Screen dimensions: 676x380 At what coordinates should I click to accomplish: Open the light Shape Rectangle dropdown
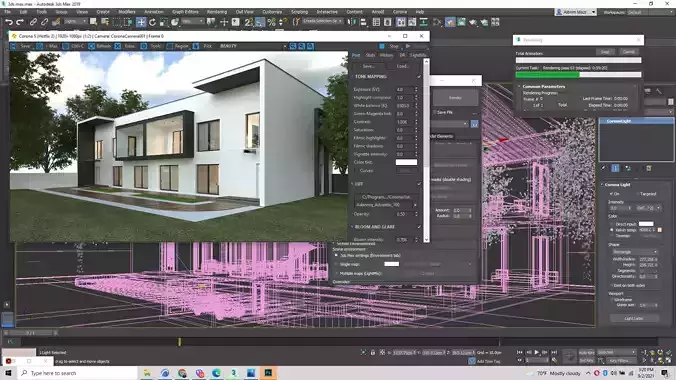point(635,251)
